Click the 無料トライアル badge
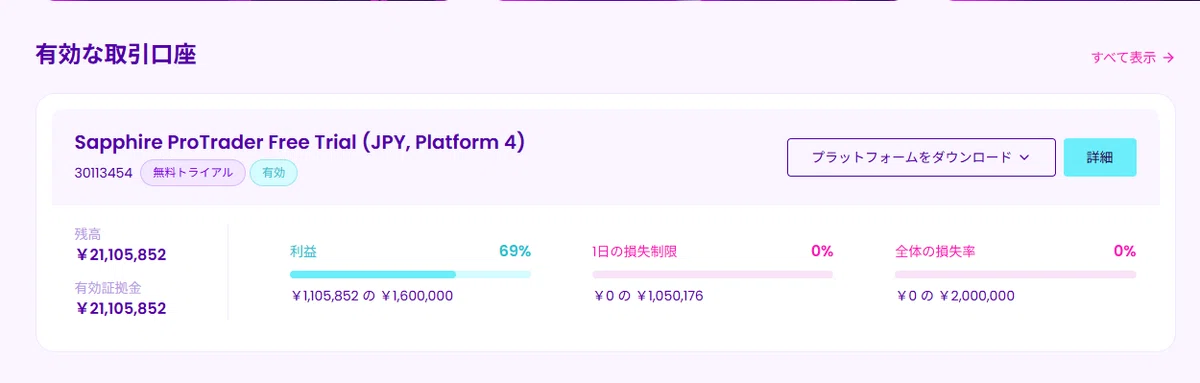1200x383 pixels. click(x=193, y=173)
